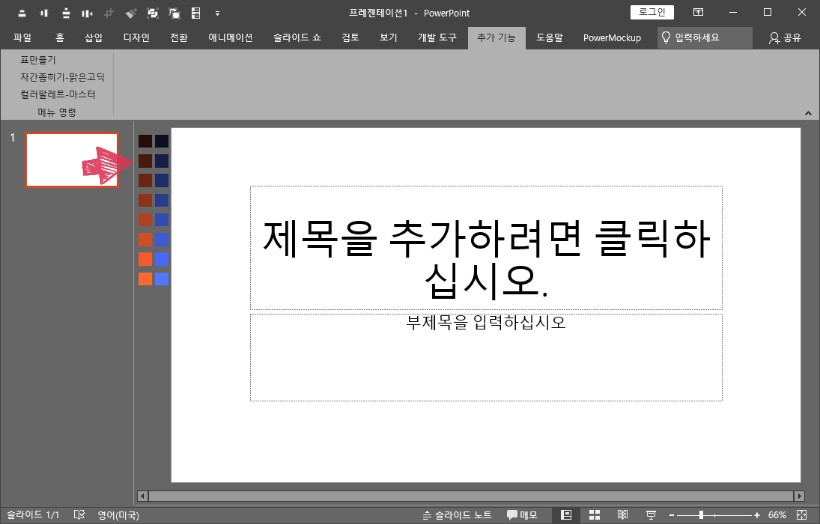Screen dimensions: 820x524
Task: Switch to the 홈 tab
Action: pyautogui.click(x=60, y=38)
